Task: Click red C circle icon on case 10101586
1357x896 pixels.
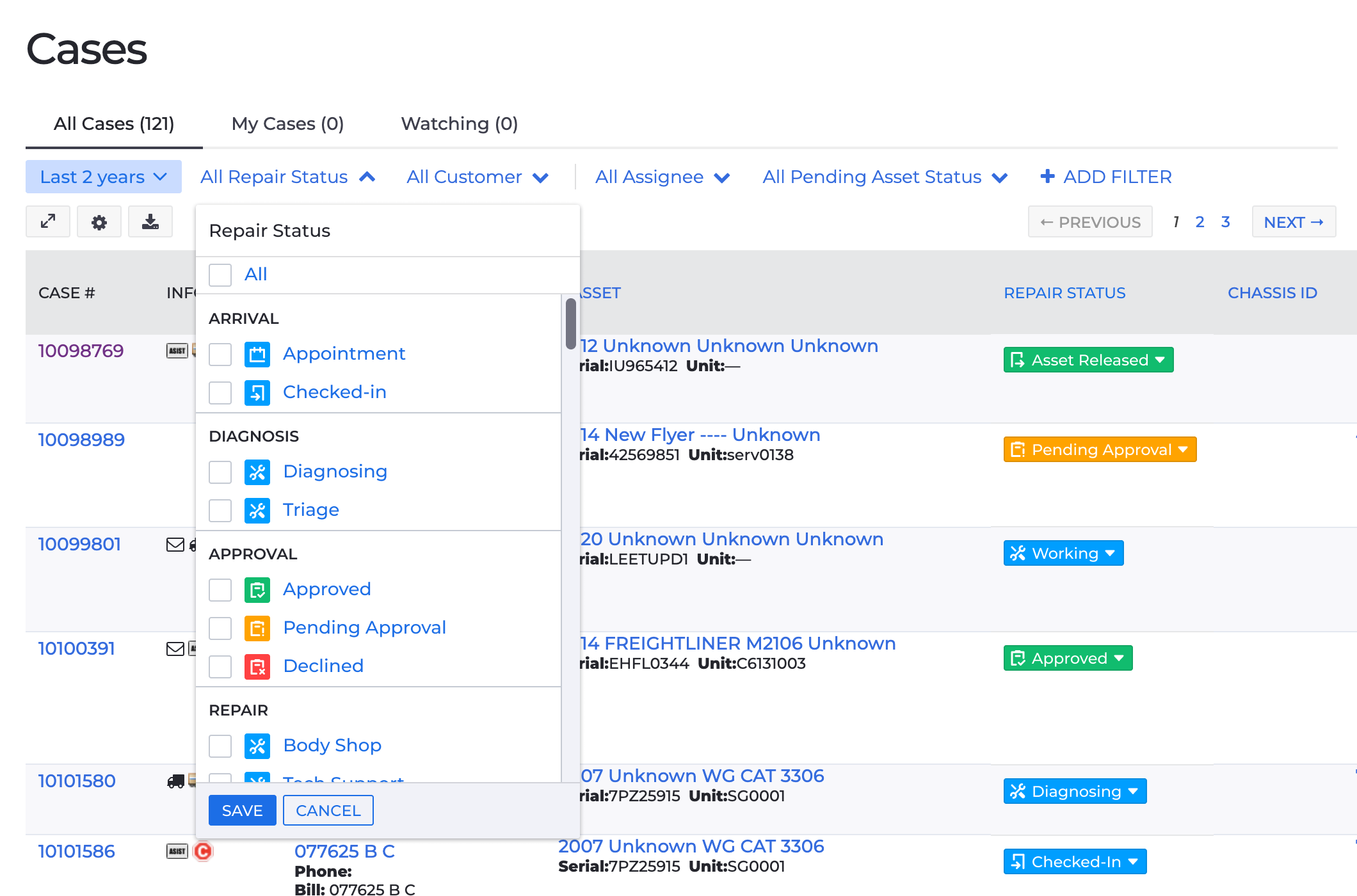Action: tap(203, 851)
